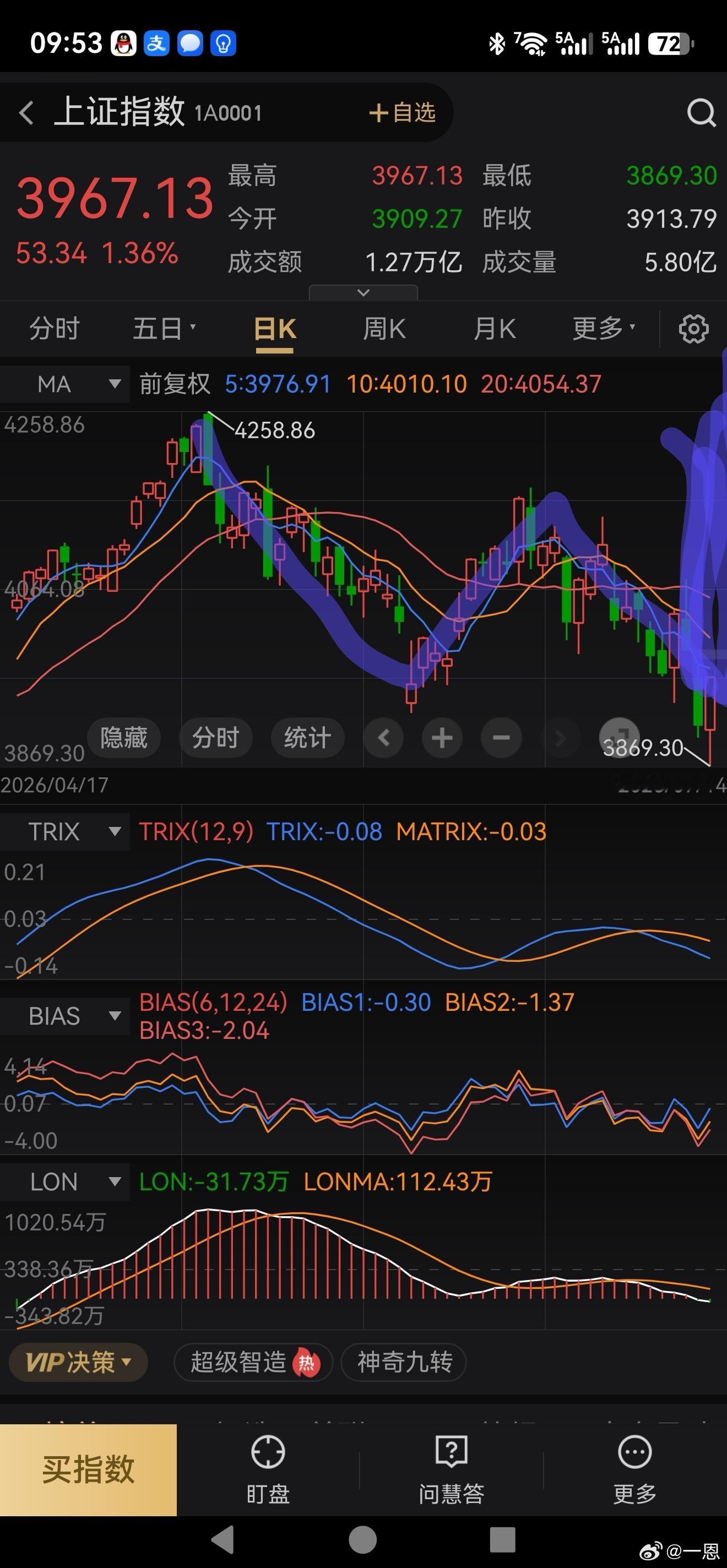727x1568 pixels.
Task: Switch to 周K tab
Action: click(384, 329)
